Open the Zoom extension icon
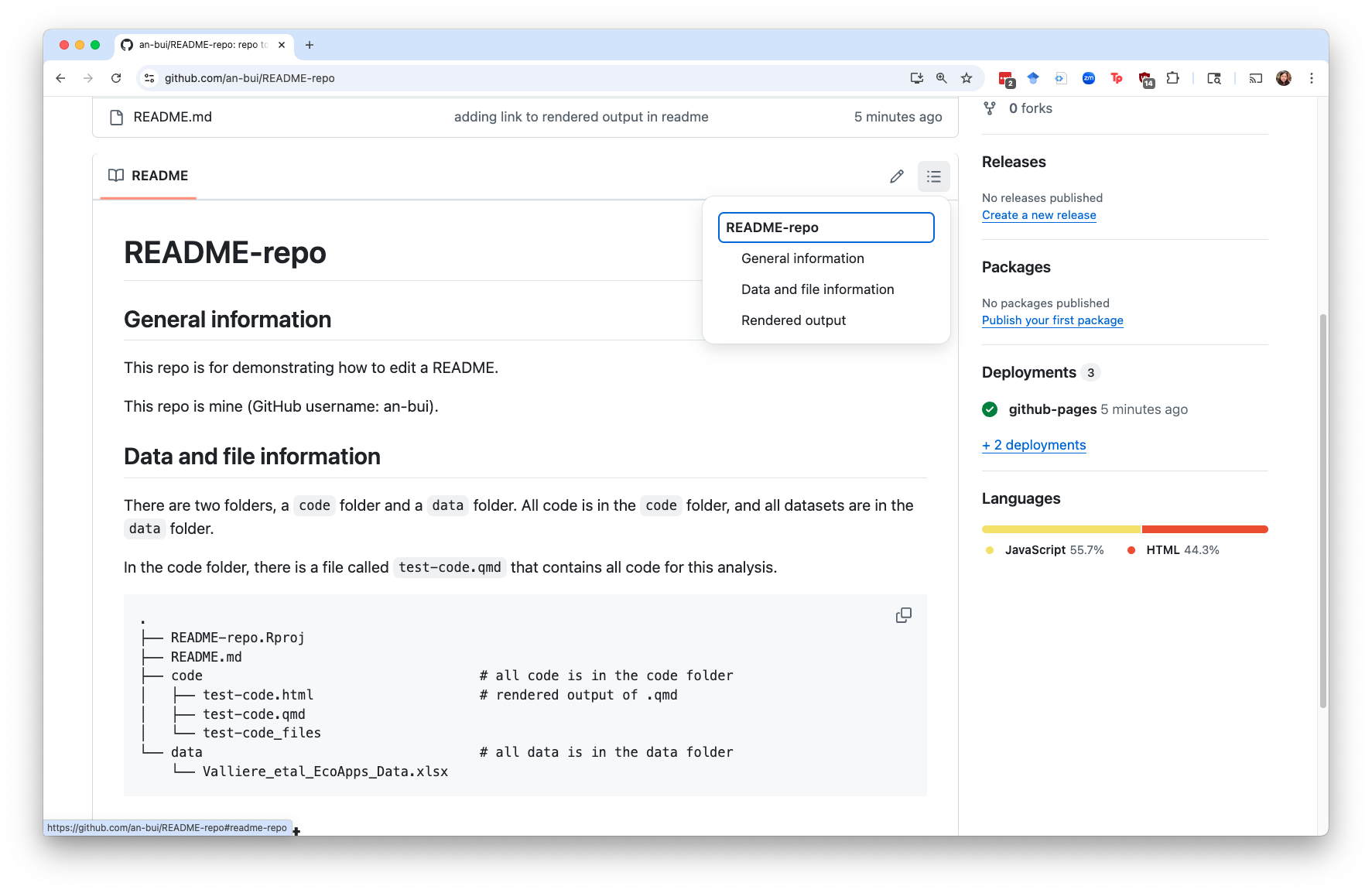Image resolution: width=1372 pixels, height=893 pixels. pos(1088,78)
